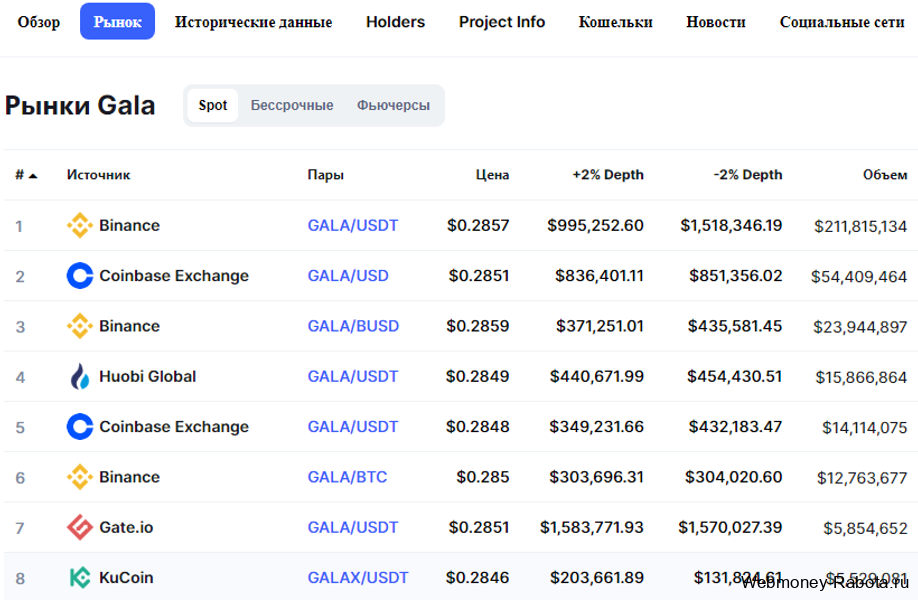Click the volume value $54,409,464

pos(859,277)
